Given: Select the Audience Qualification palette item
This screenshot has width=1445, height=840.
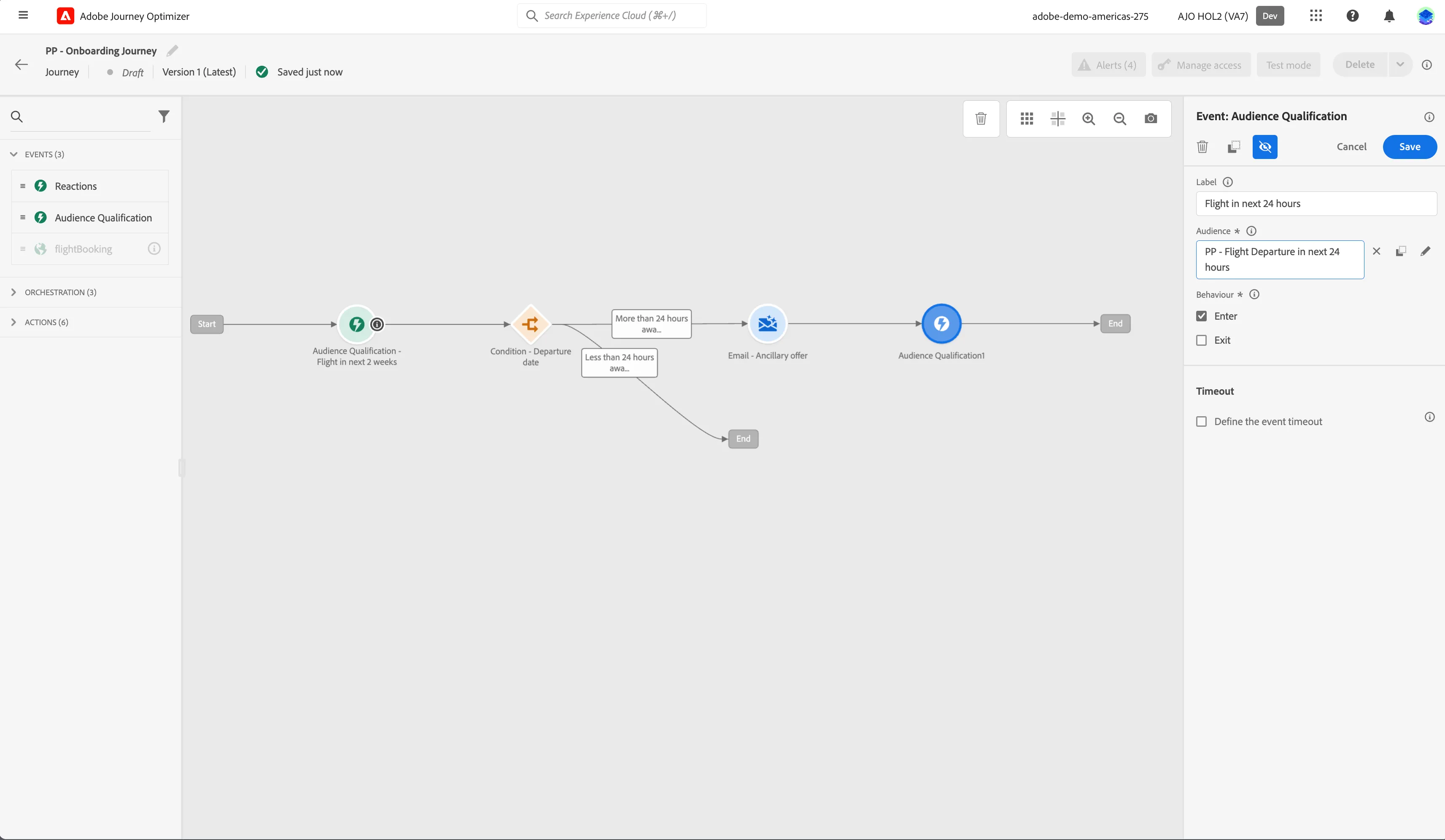Looking at the screenshot, I should pos(90,217).
